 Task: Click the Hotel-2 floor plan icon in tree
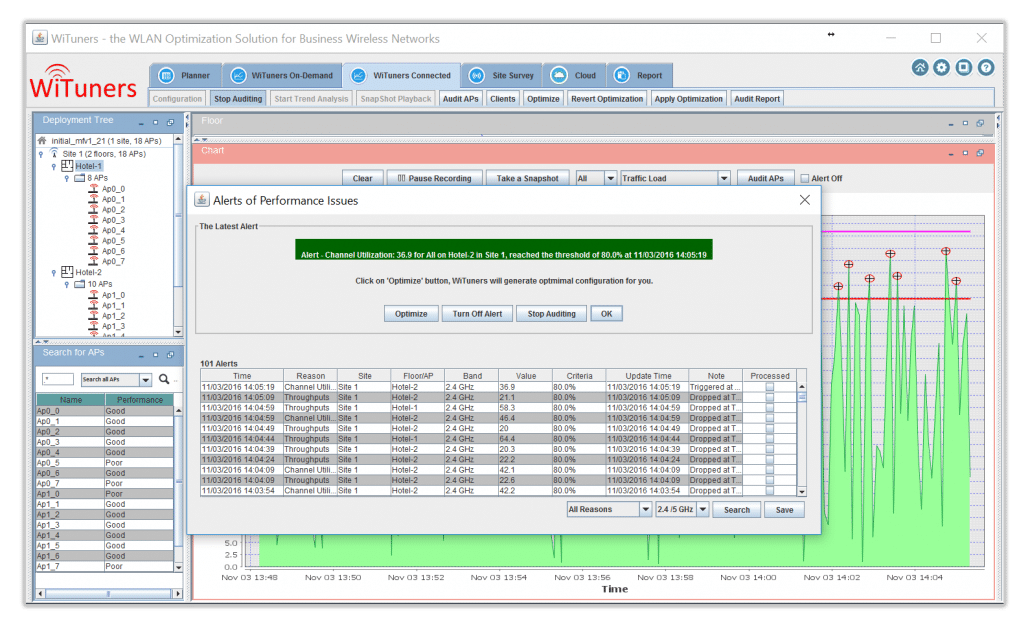(x=67, y=272)
